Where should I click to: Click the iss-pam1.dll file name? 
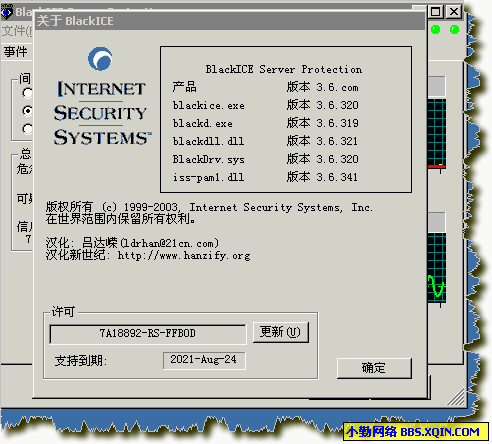click(x=208, y=177)
